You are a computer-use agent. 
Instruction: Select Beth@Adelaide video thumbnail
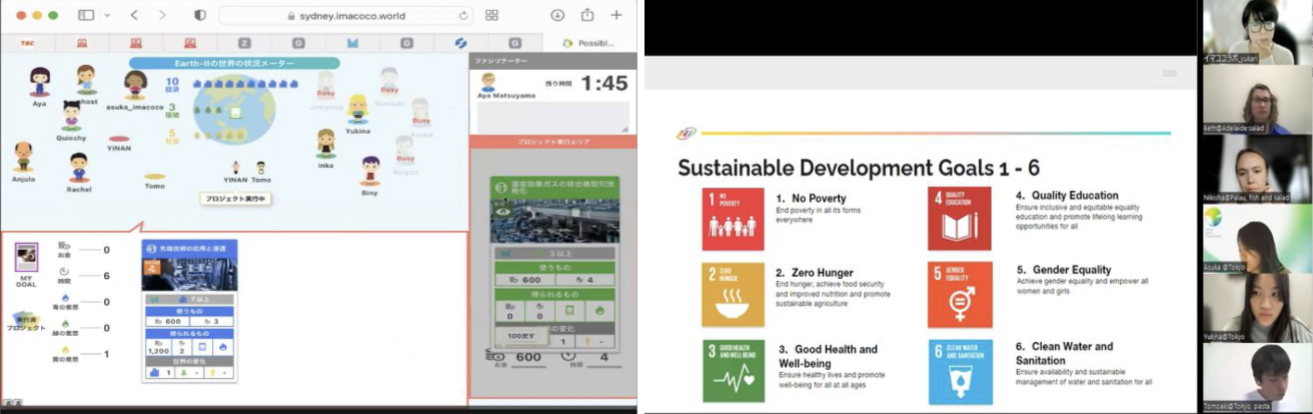tap(1257, 100)
